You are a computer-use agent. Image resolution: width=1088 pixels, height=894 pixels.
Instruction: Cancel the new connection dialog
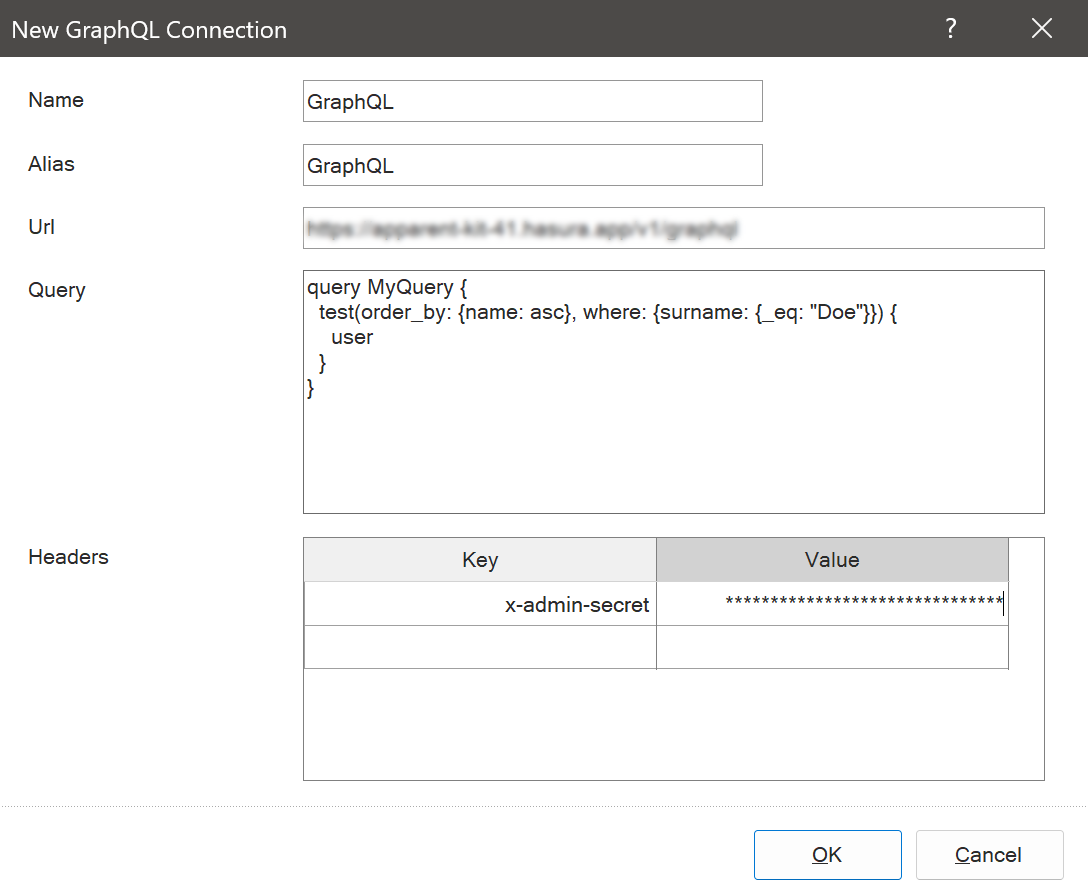989,854
